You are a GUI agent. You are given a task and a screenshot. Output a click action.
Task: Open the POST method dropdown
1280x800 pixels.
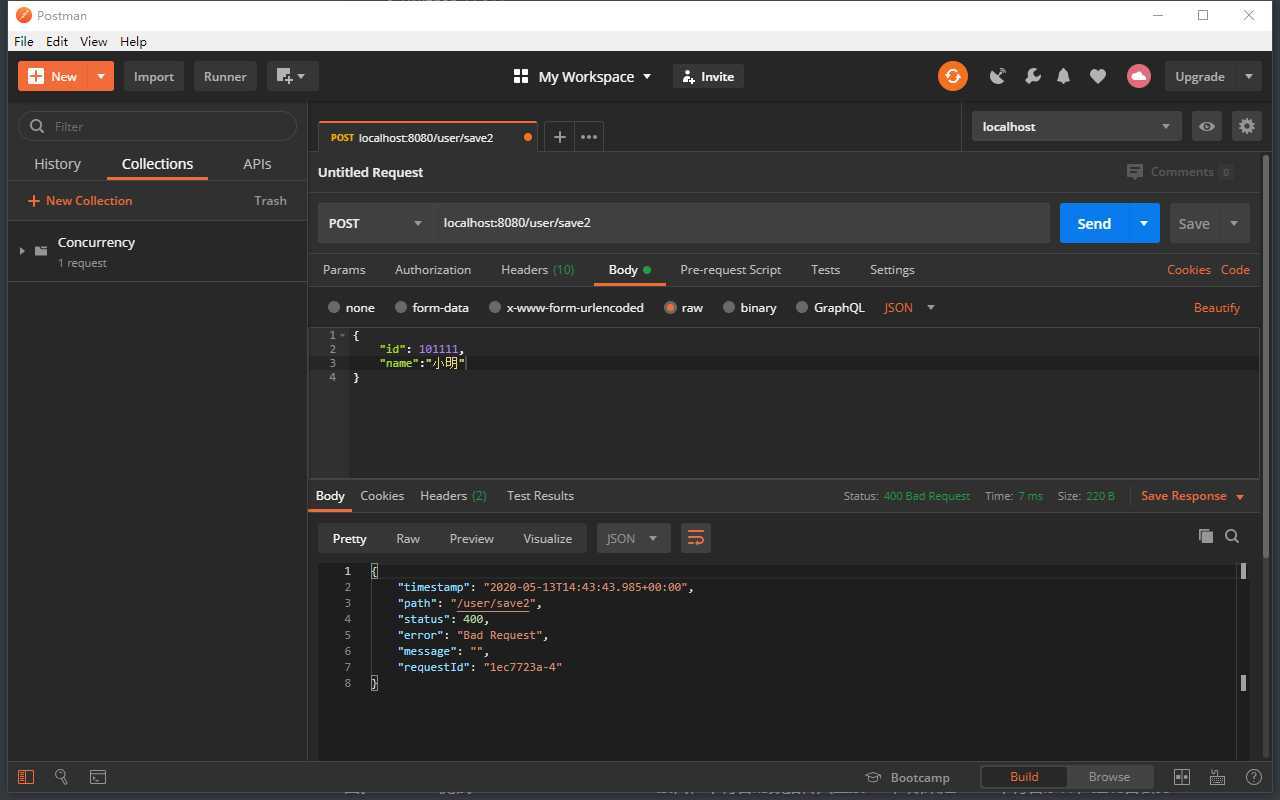pyautogui.click(x=375, y=223)
